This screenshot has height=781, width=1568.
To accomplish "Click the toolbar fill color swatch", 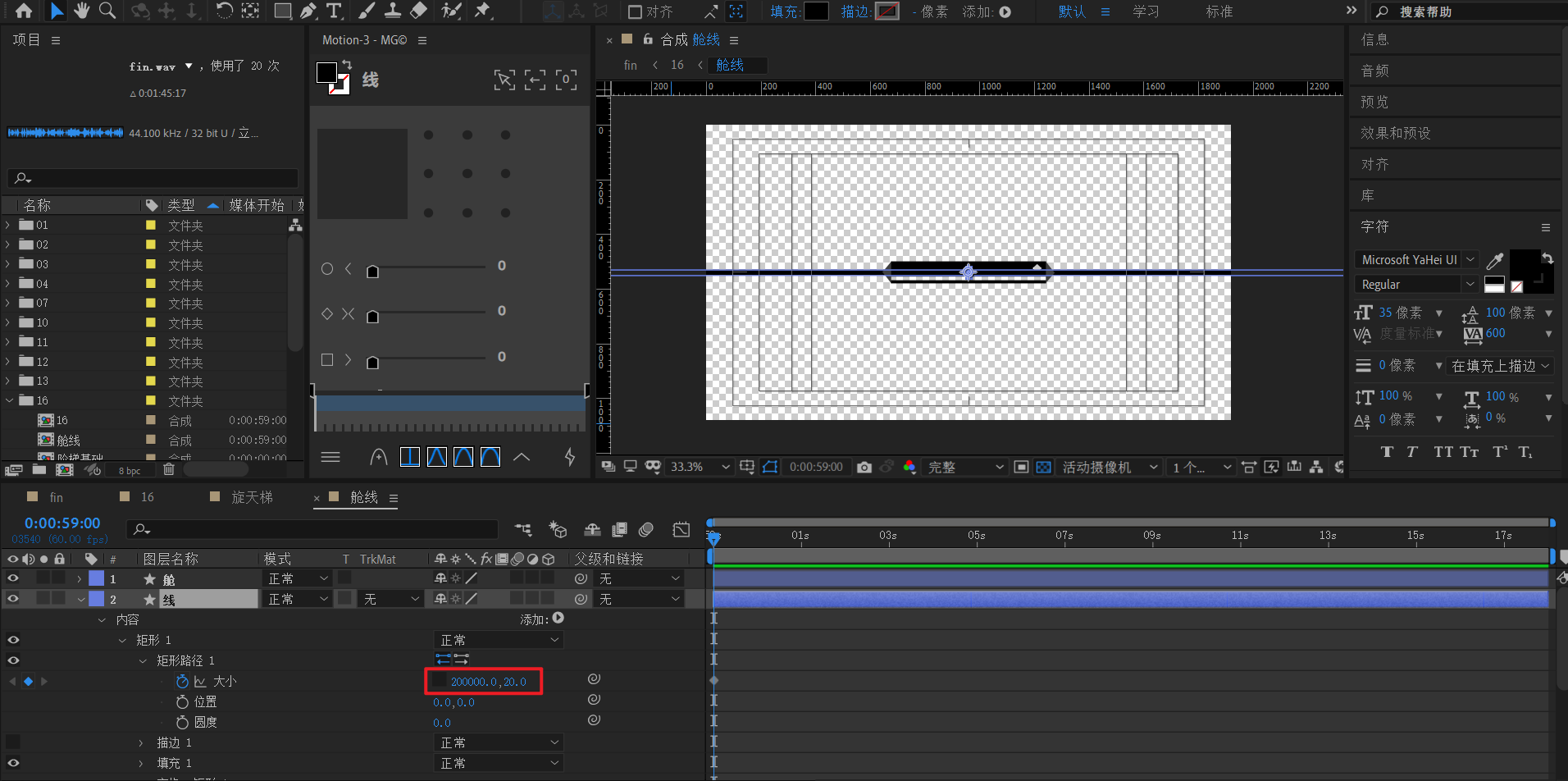I will 816,11.
